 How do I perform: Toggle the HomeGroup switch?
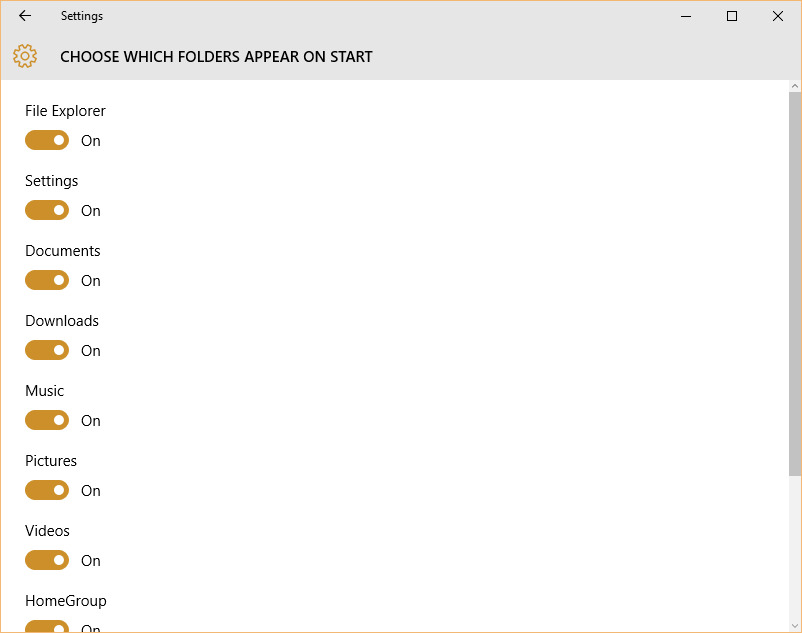click(x=47, y=627)
